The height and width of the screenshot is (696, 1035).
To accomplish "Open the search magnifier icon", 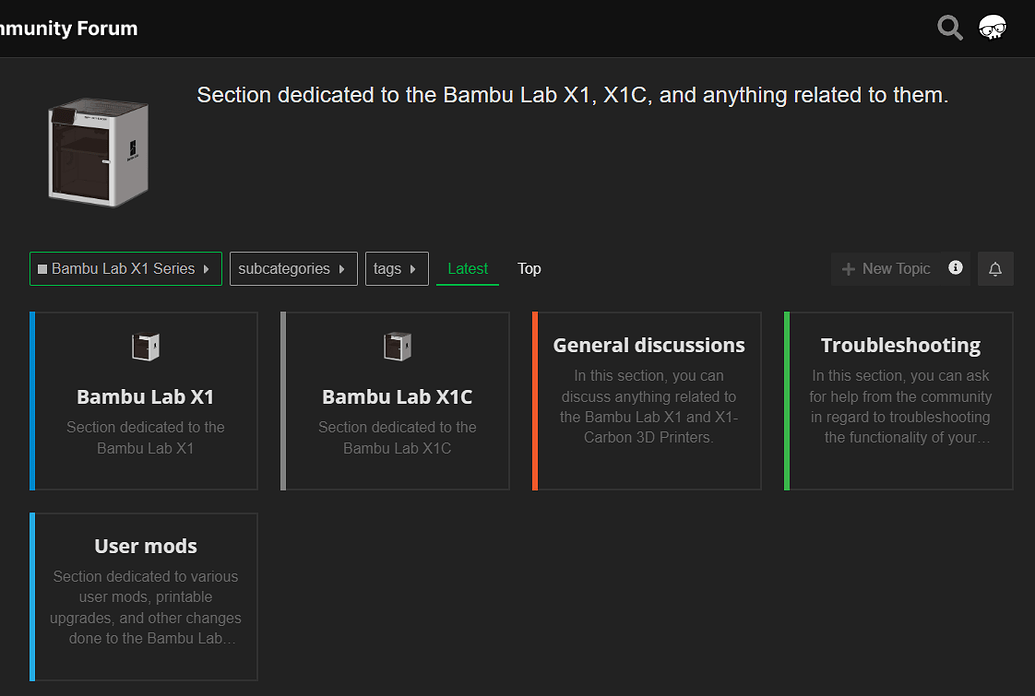I will click(x=950, y=28).
